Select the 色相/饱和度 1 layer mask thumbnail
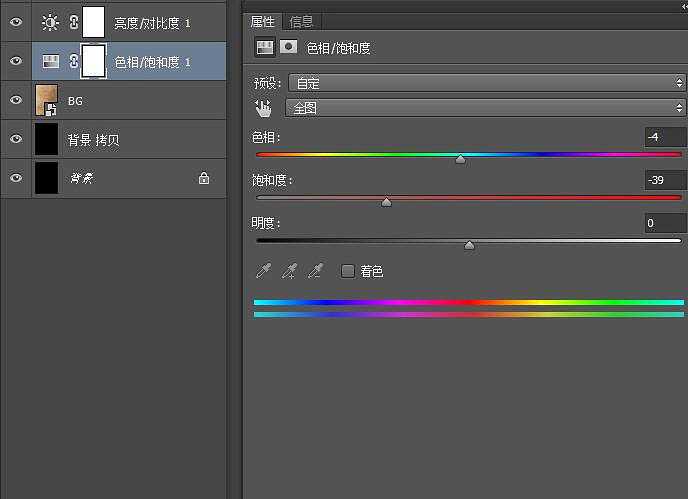The image size is (688, 499). (x=94, y=61)
